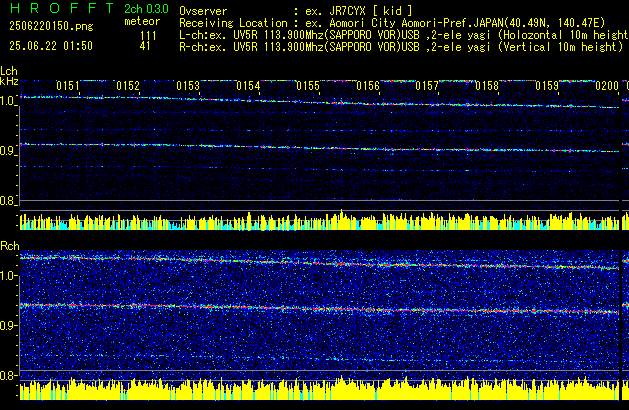Select the 0157 time marker
The image size is (629, 410).
click(427, 86)
